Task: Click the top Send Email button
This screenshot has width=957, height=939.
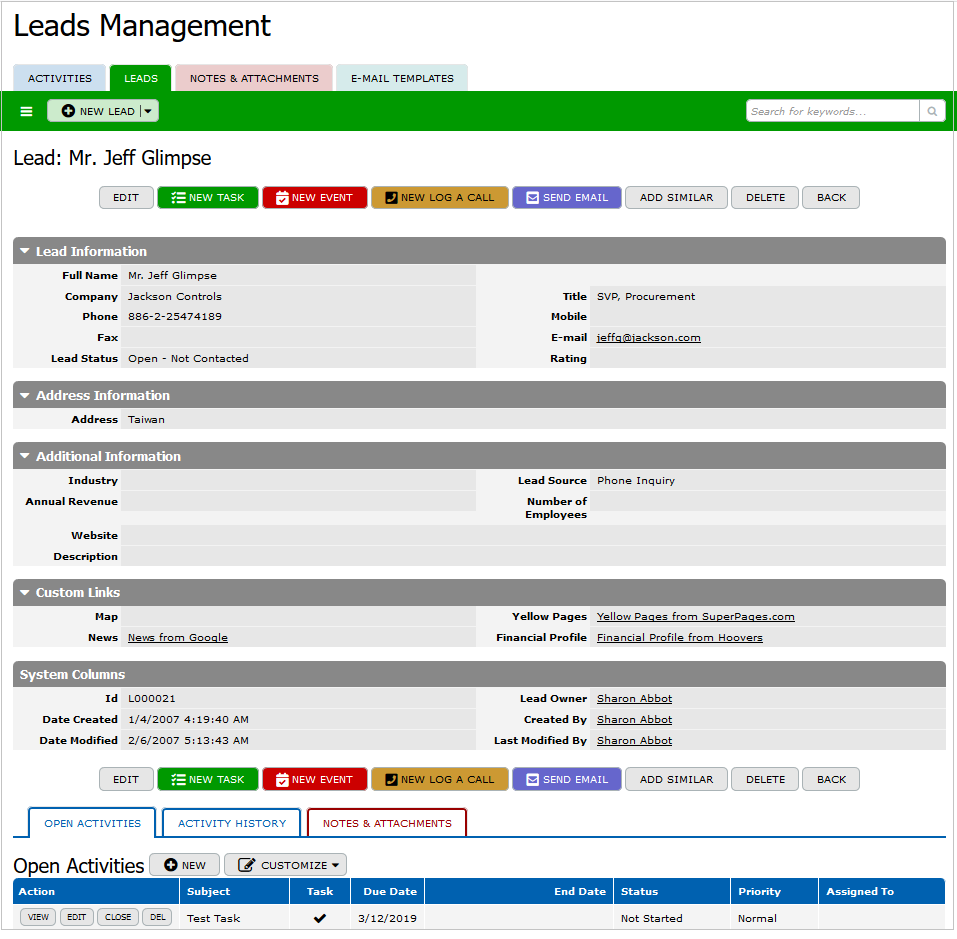Action: pos(567,198)
